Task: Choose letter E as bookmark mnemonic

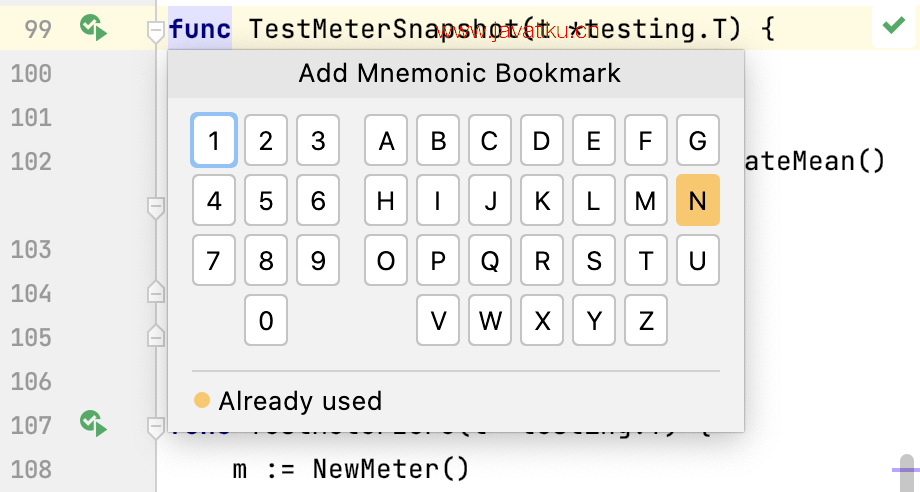Action: (594, 140)
